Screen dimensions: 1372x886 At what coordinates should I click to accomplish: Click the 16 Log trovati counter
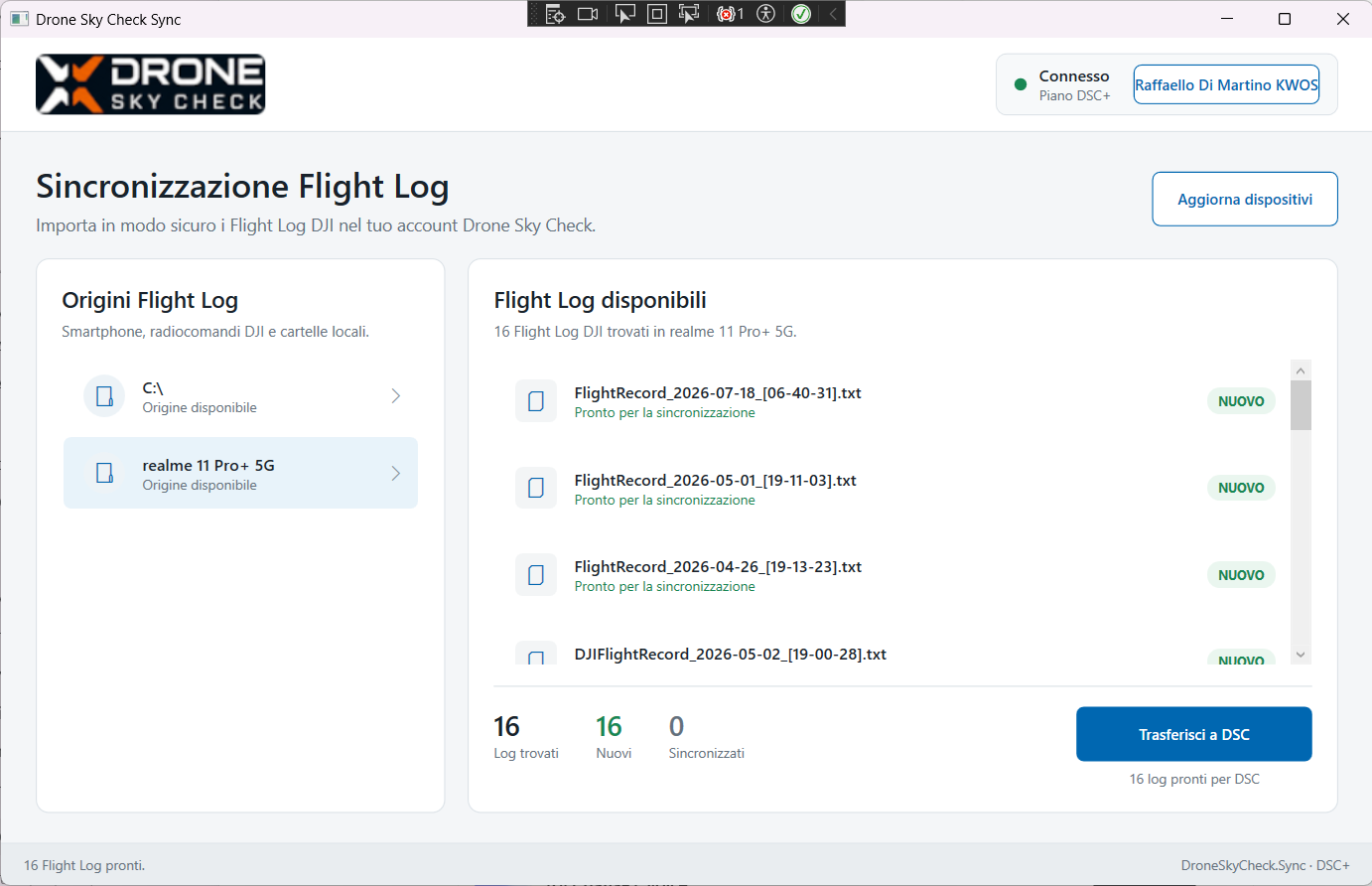pyautogui.click(x=526, y=736)
